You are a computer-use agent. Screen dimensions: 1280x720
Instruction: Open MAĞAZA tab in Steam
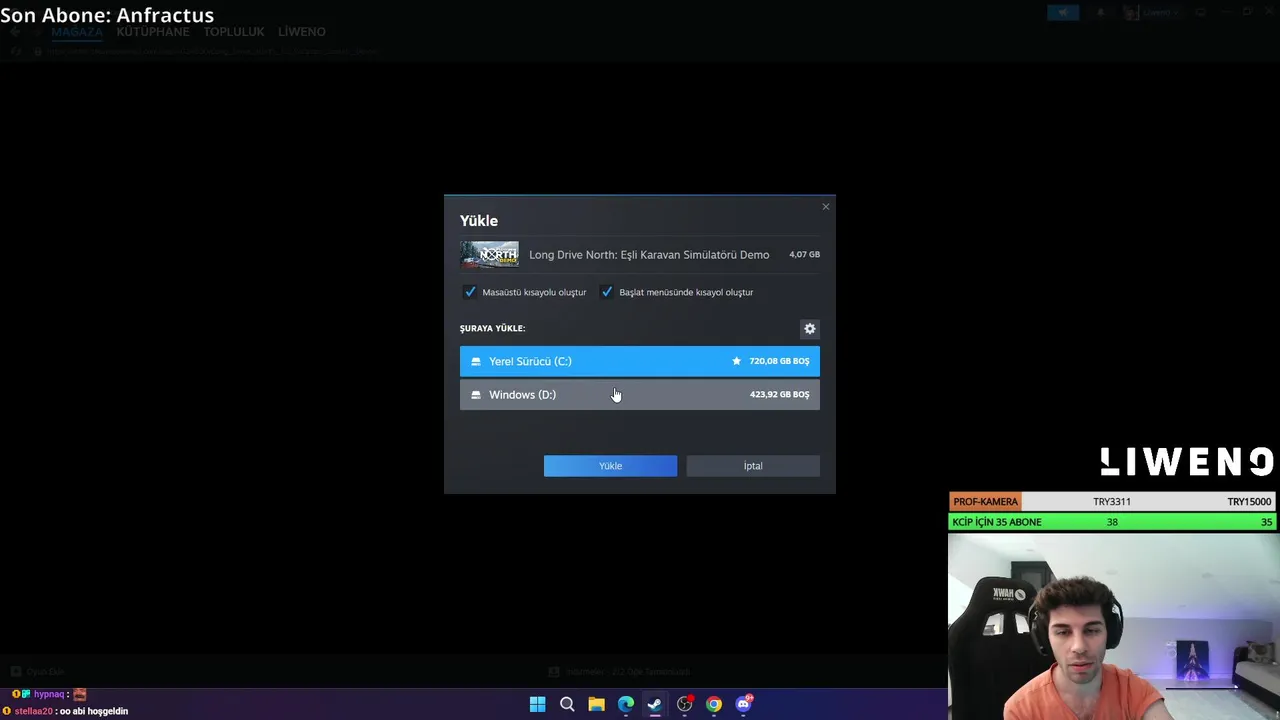pyautogui.click(x=77, y=32)
